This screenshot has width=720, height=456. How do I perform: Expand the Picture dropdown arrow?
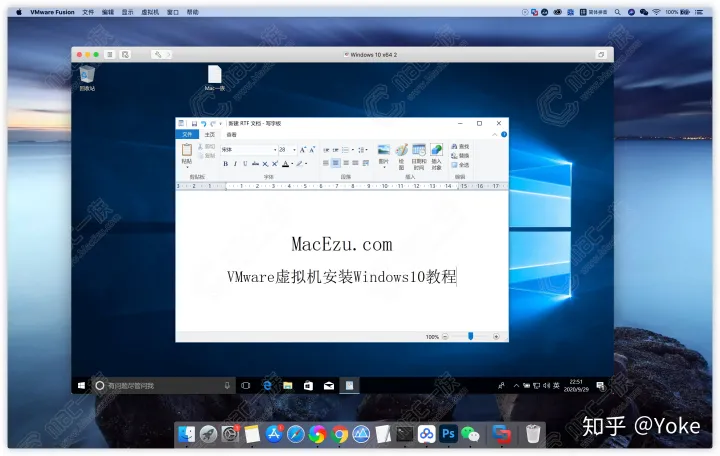384,167
